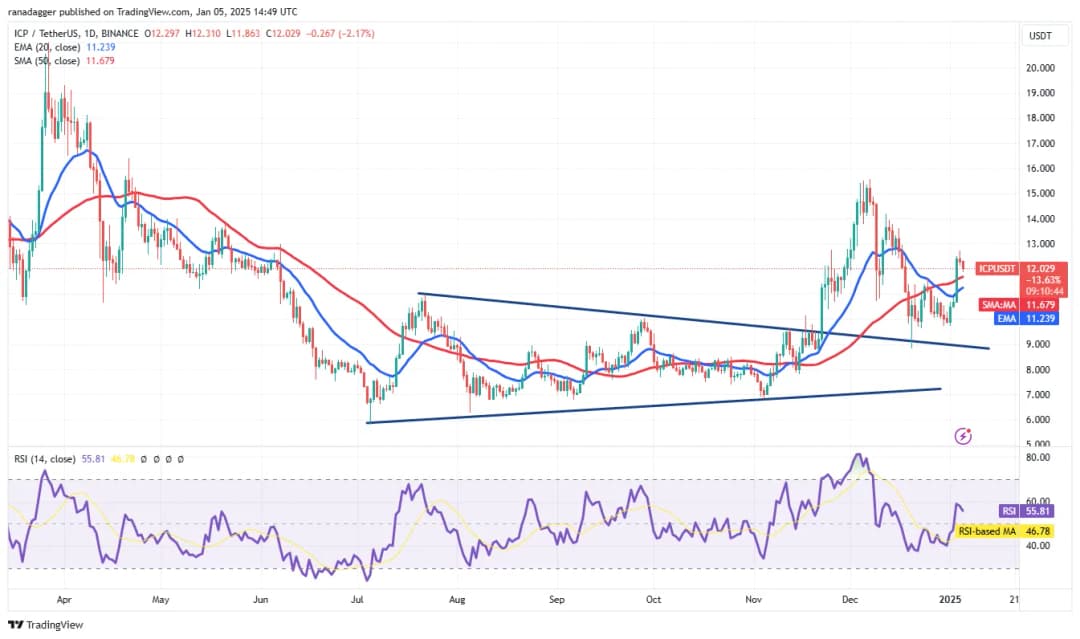Click the purple lightning bolt icon
The image size is (1080, 639).
(963, 436)
